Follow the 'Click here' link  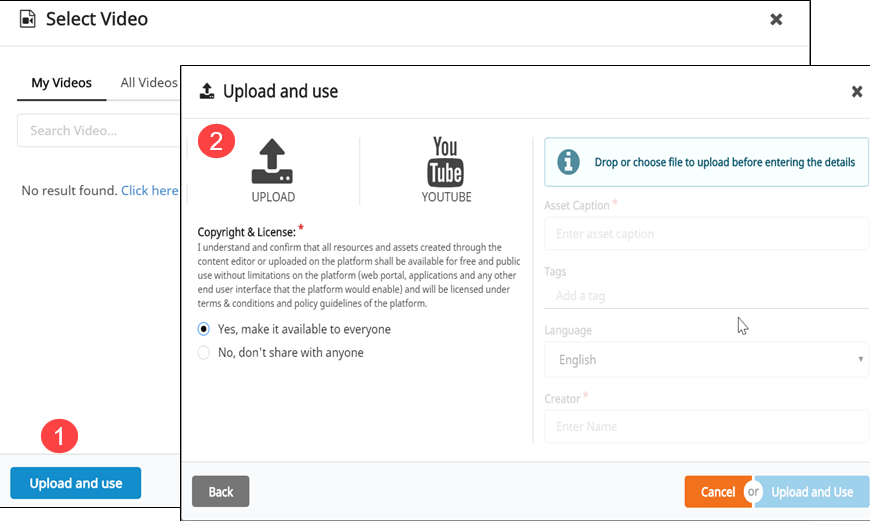click(150, 190)
